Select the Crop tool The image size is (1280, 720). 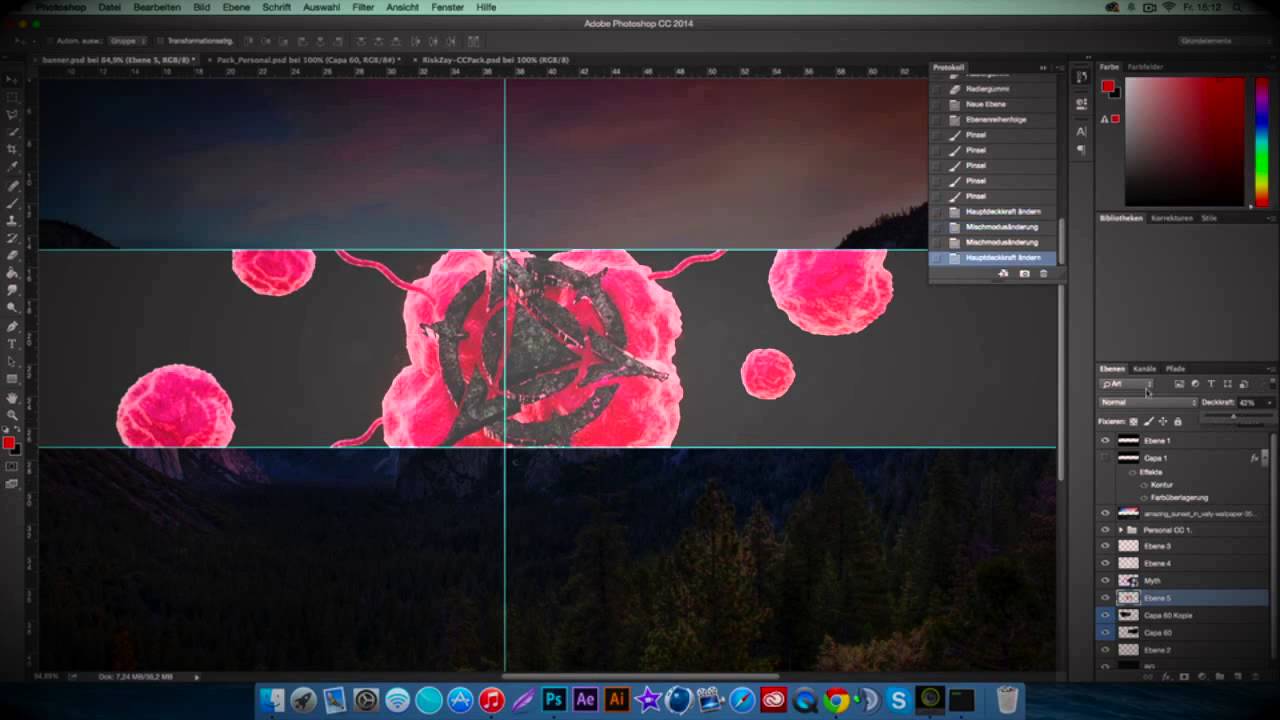pos(12,149)
